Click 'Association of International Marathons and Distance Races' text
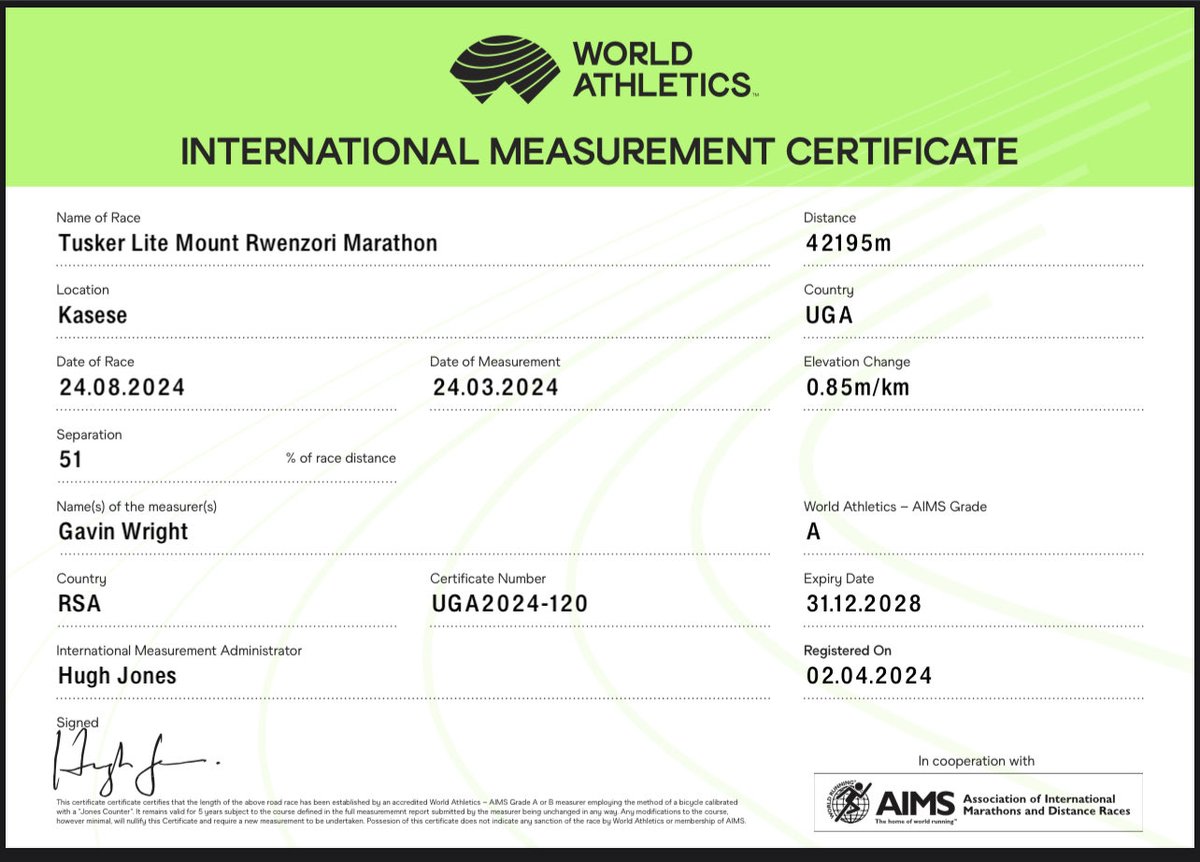The width and height of the screenshot is (1200, 862). click(1046, 805)
